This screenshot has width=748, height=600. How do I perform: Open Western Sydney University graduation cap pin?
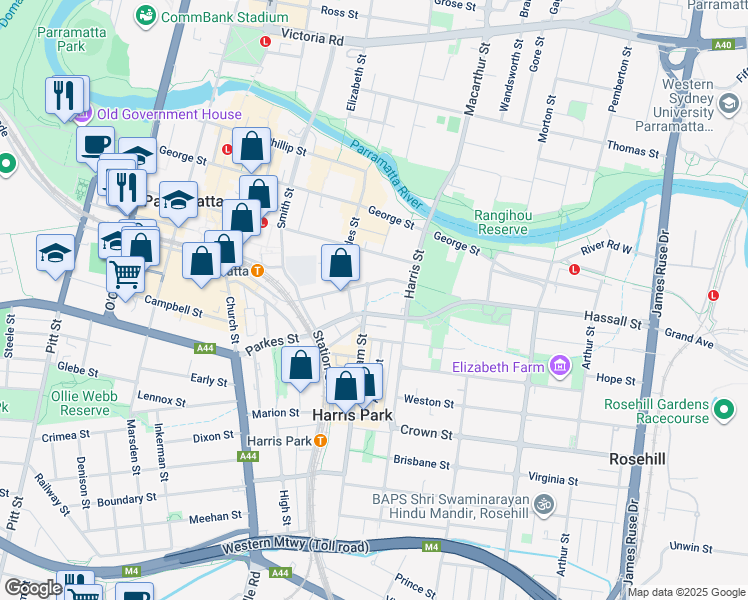click(x=728, y=104)
